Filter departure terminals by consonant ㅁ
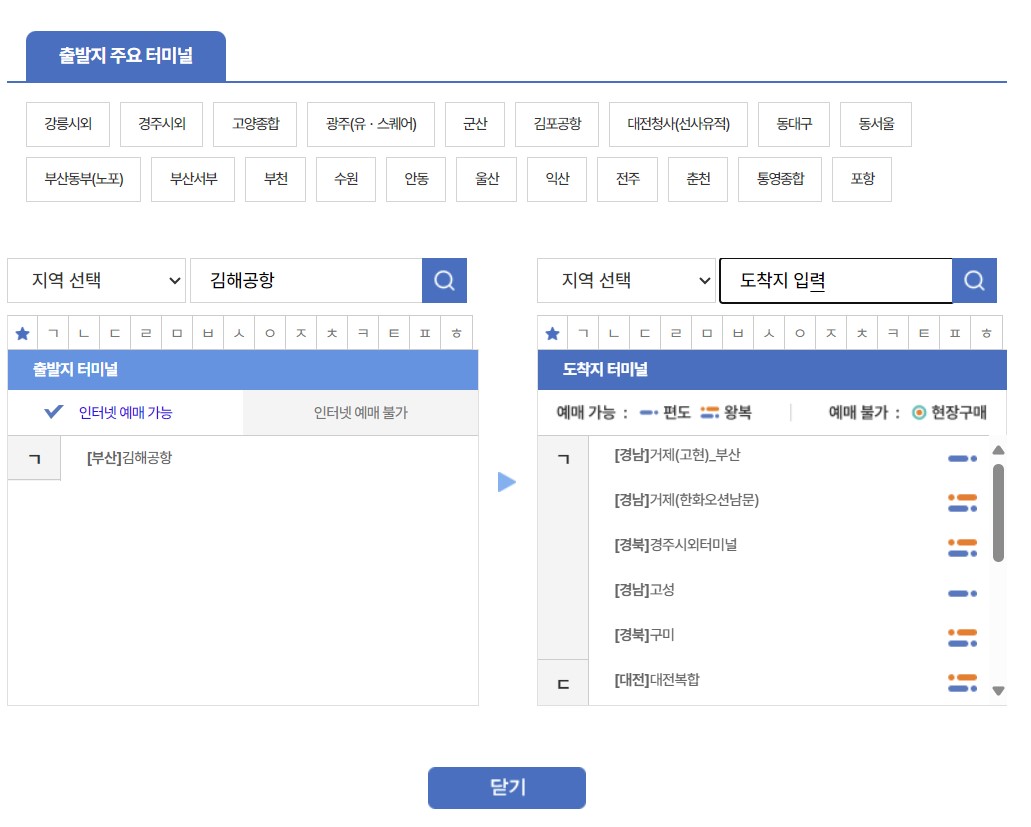 pos(177,333)
